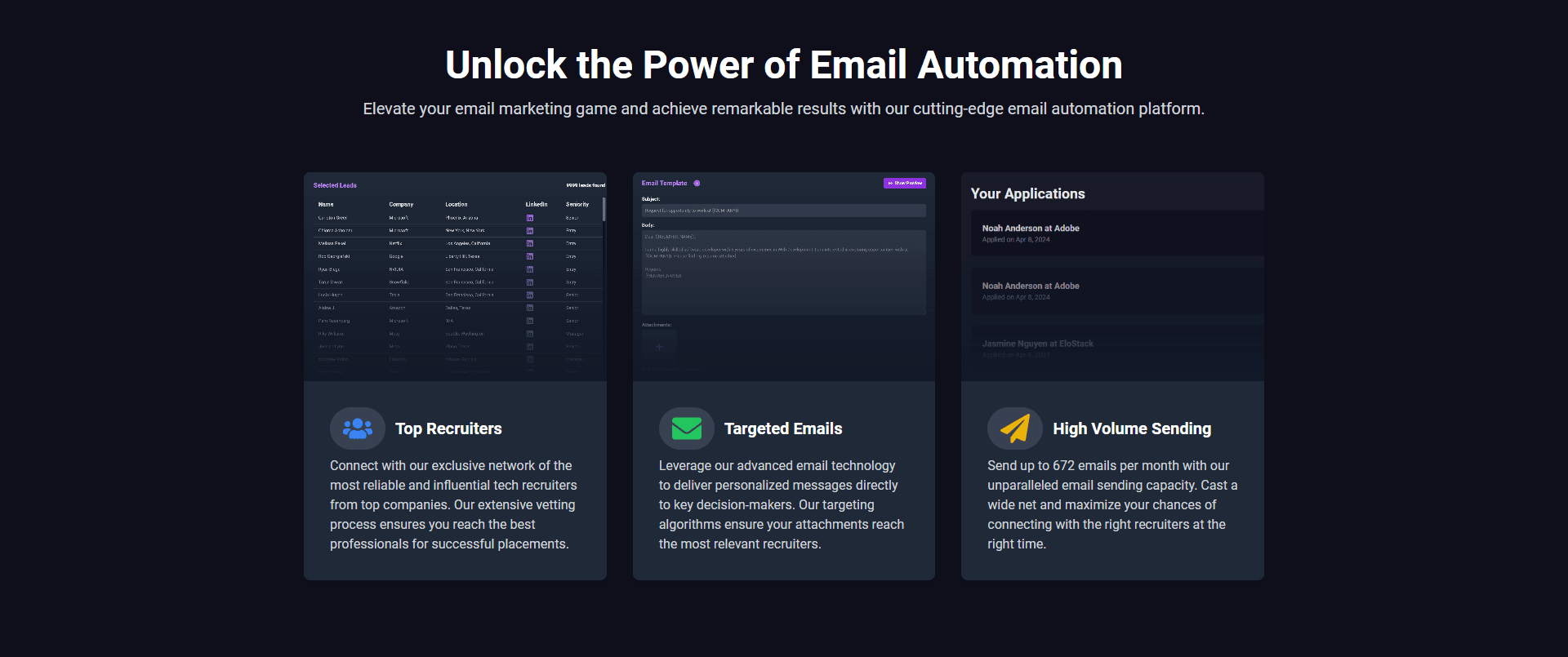Click the Snowflake company cell
The height and width of the screenshot is (657, 1568).
point(399,282)
